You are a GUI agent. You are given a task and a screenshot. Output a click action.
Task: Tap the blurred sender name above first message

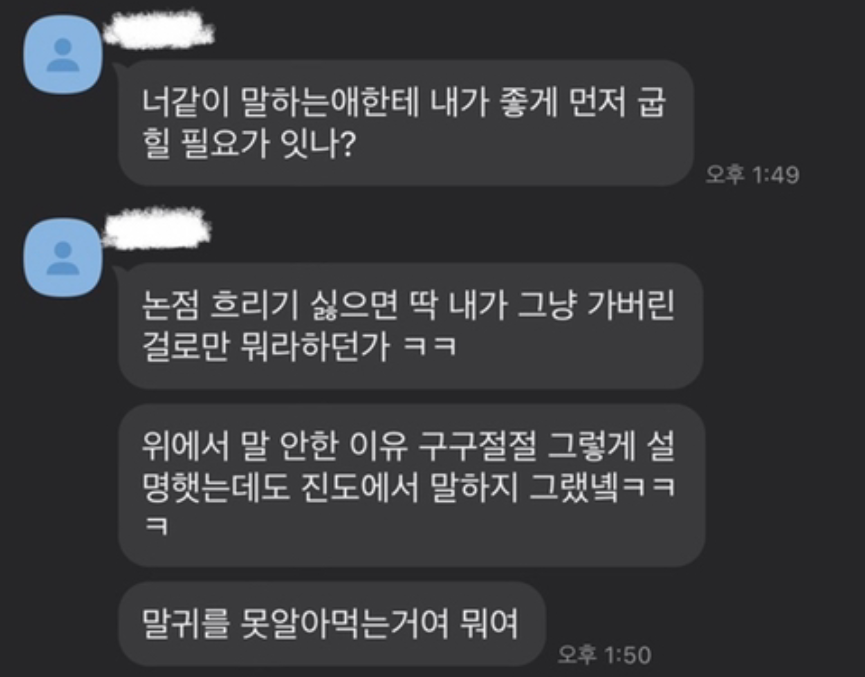click(159, 29)
